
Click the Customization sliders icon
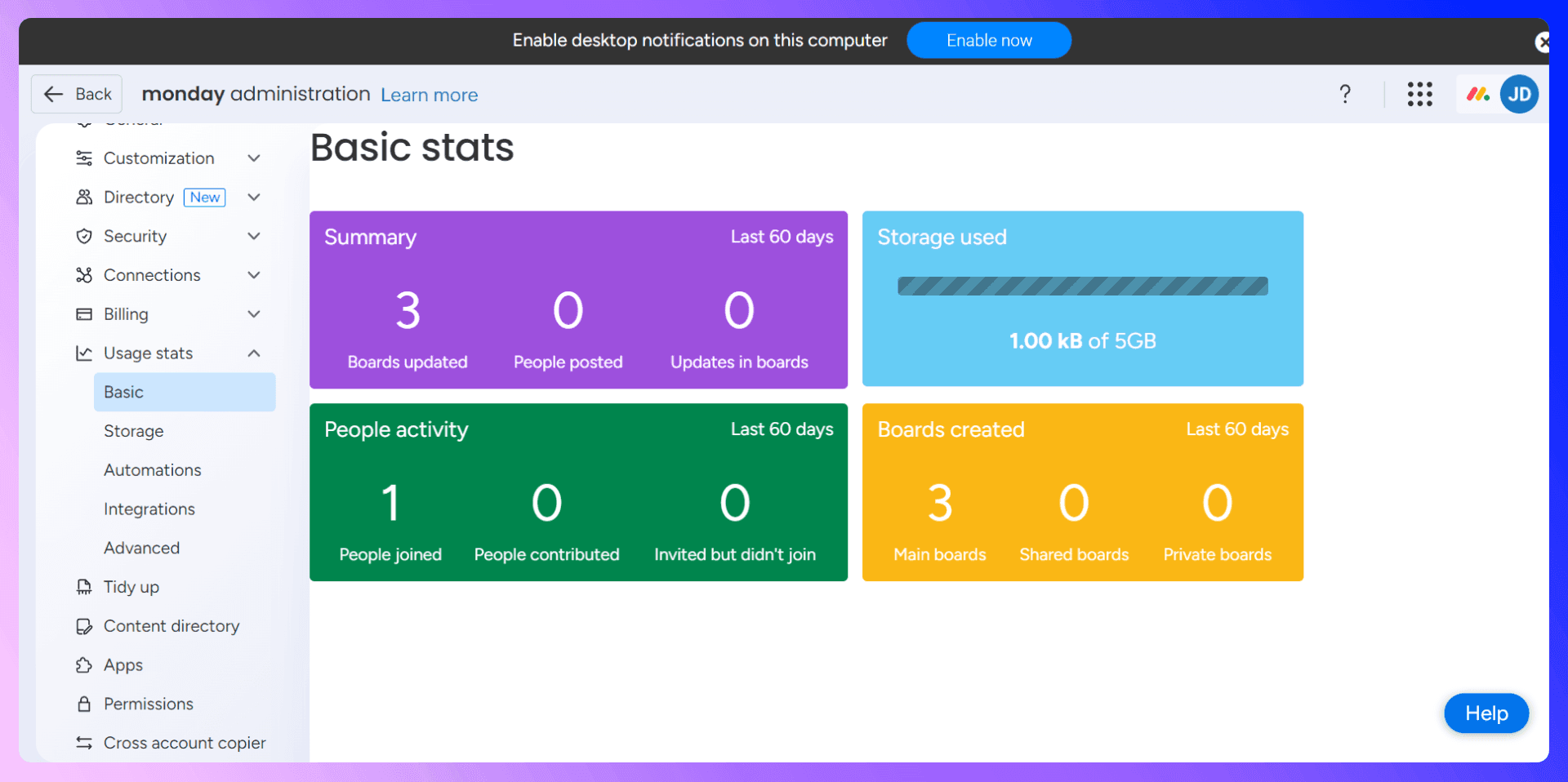84,158
